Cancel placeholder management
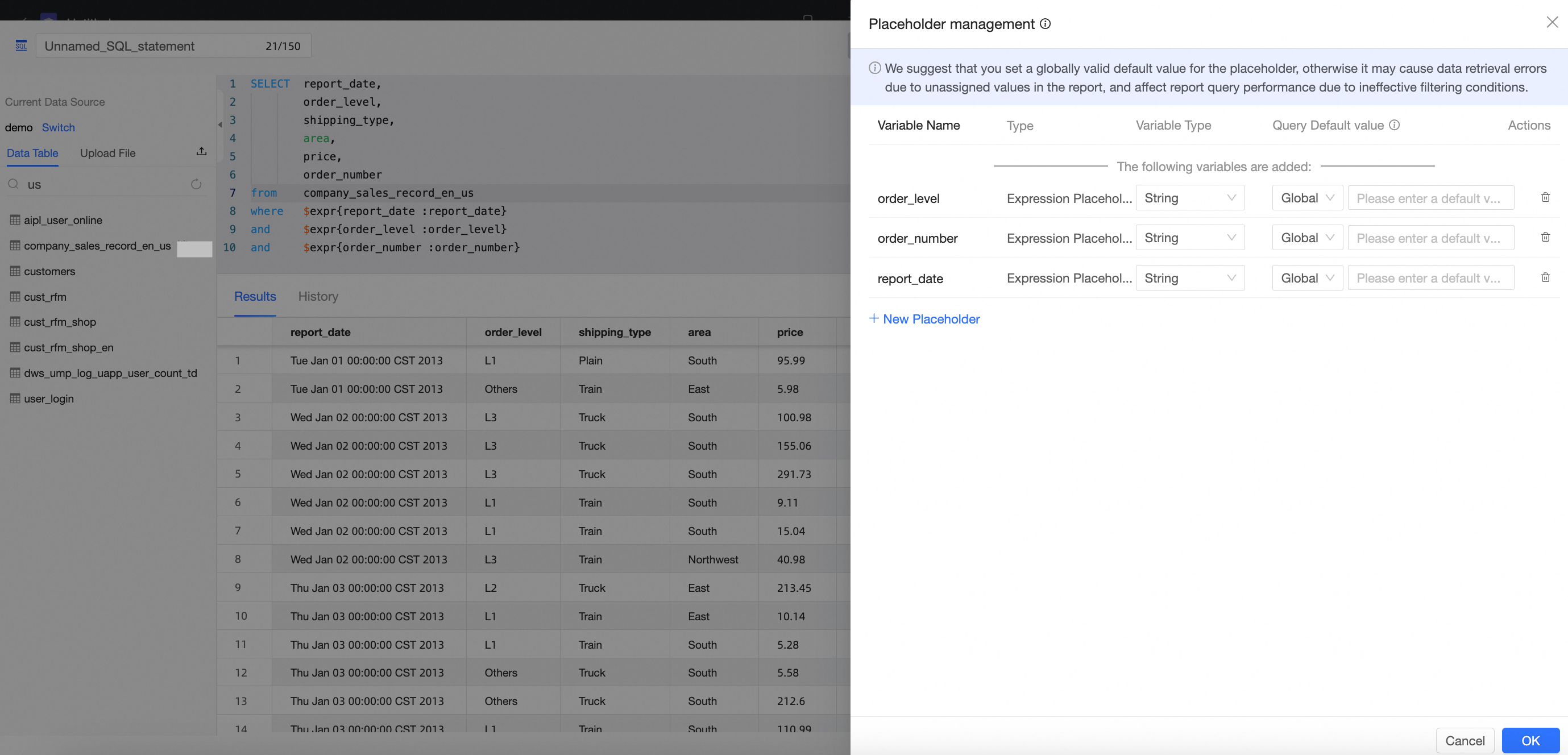 (1465, 740)
